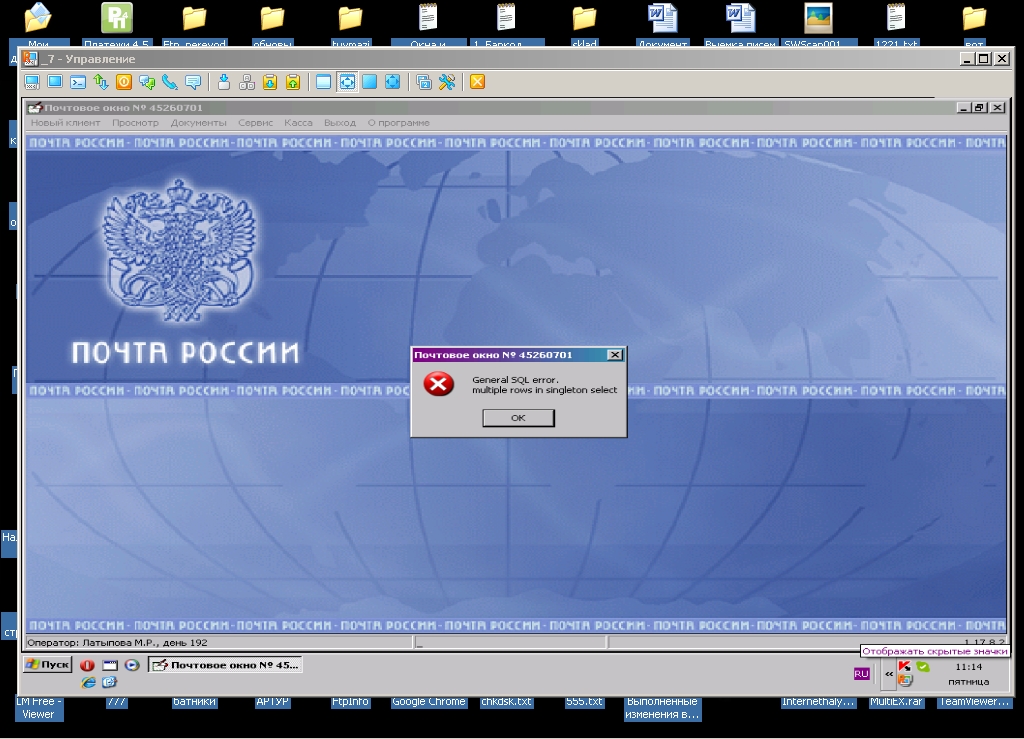Select the View Only mode toolbar icon
Screen dimensions: 1024x739
(x=55, y=82)
